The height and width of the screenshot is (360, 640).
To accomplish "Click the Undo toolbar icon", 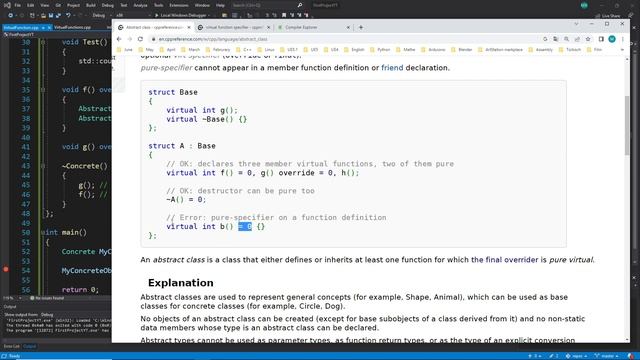I will coord(68,16).
